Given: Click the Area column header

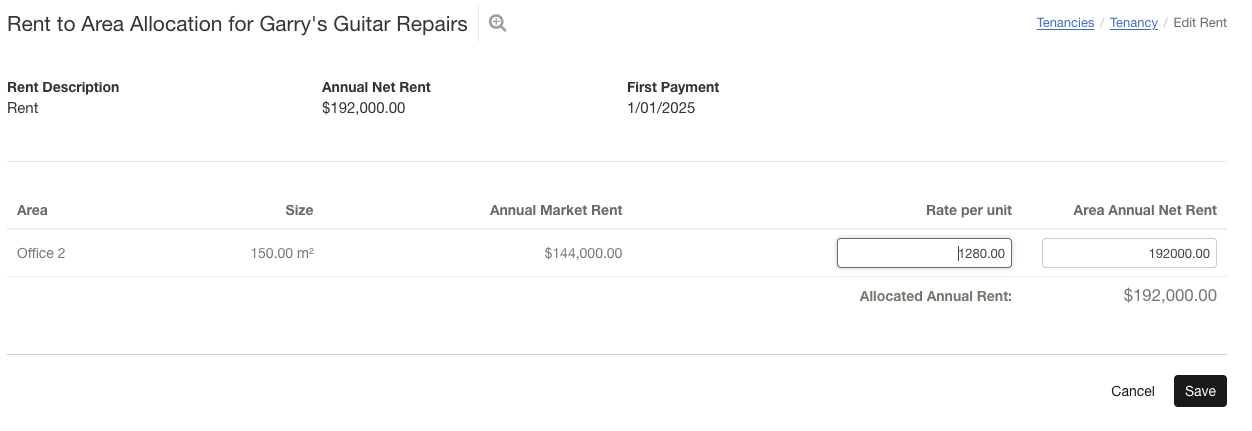Looking at the screenshot, I should point(32,210).
